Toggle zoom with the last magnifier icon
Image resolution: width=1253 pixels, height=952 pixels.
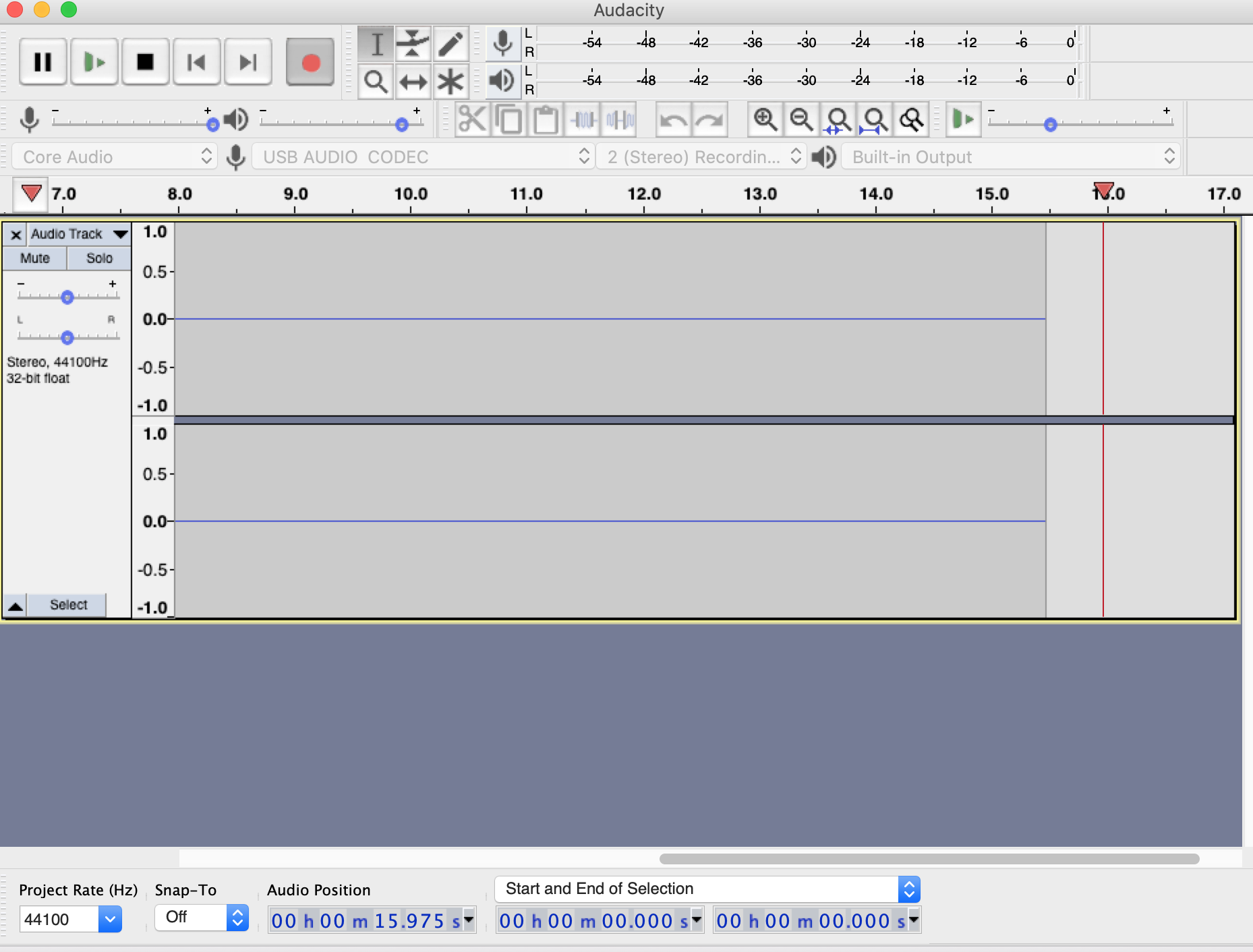[x=912, y=120]
